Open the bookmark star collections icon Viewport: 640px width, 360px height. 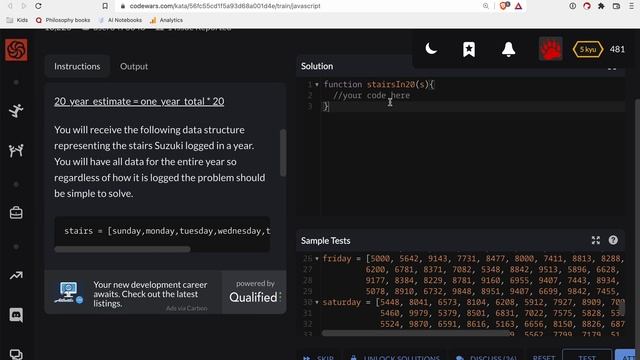[x=469, y=49]
